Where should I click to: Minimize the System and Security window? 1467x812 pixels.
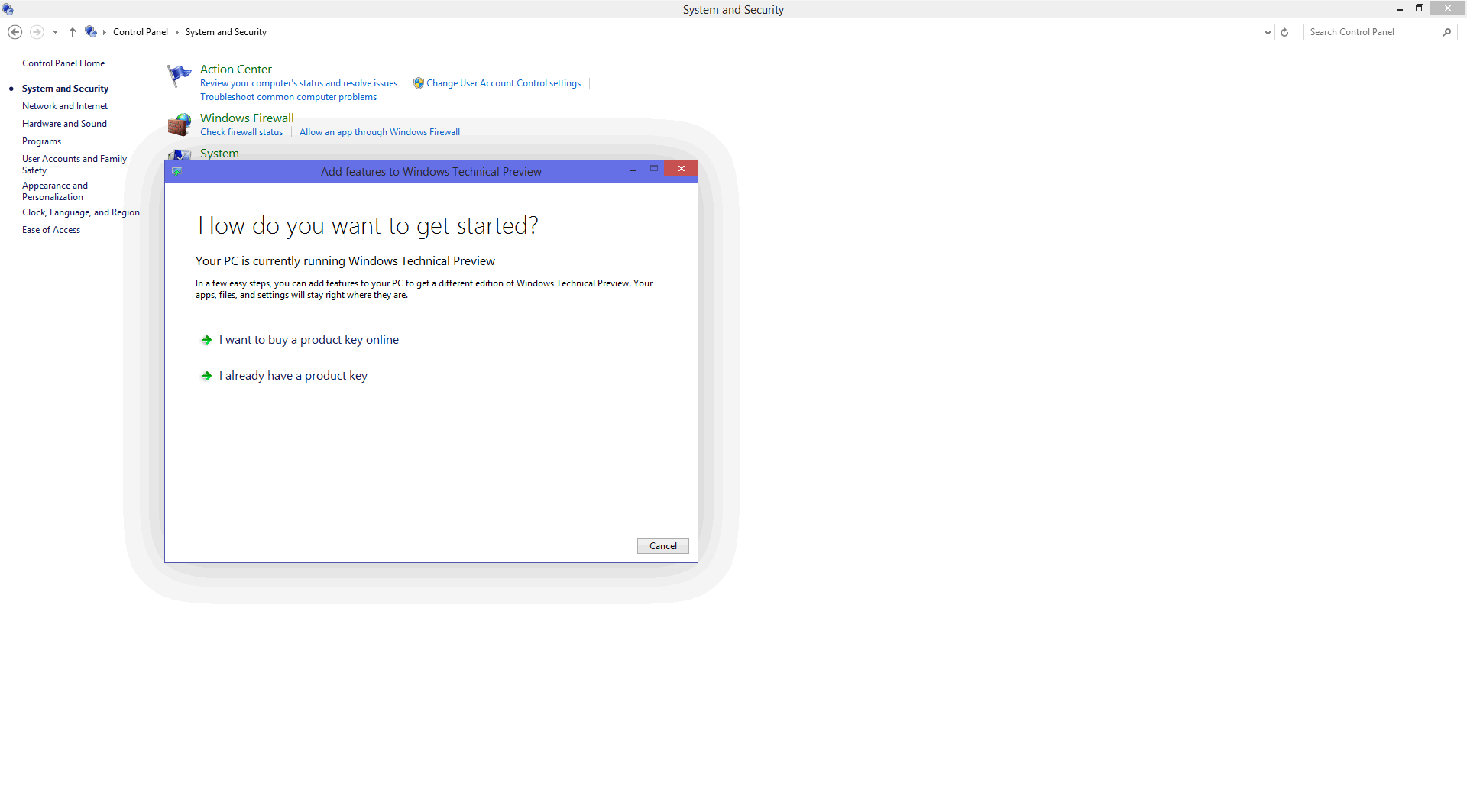pyautogui.click(x=1400, y=9)
